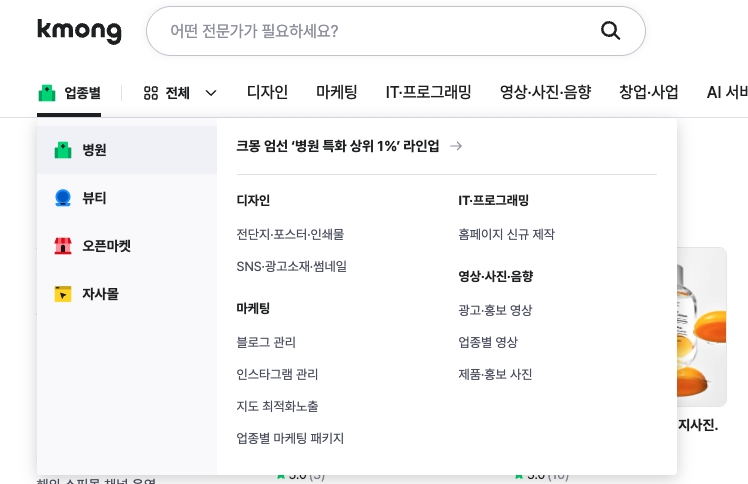Click the green hospital icon beside 업종별

coord(47,93)
